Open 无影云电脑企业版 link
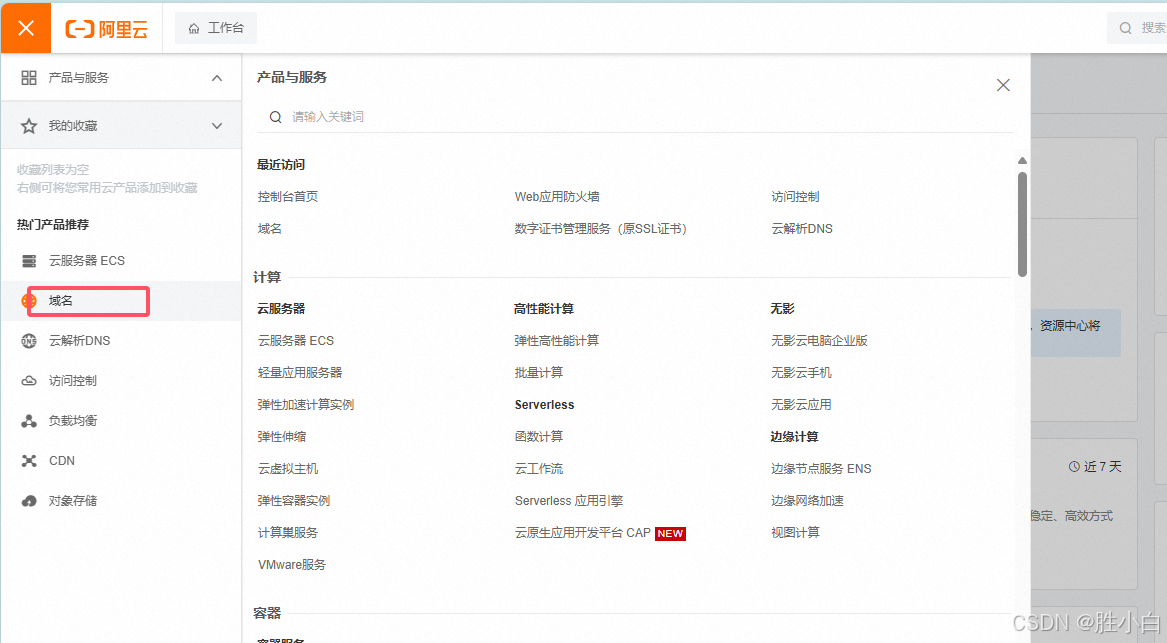This screenshot has width=1167, height=643. tap(819, 341)
